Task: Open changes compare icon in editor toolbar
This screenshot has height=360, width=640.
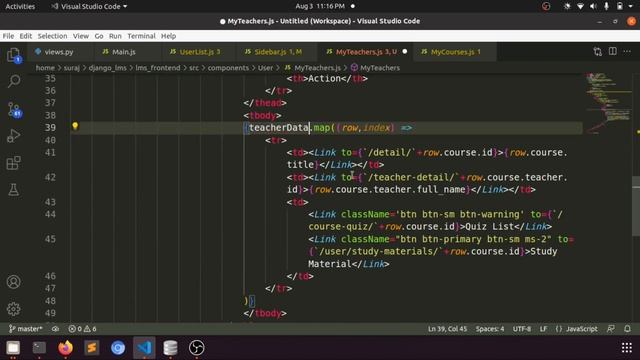Action: click(598, 51)
